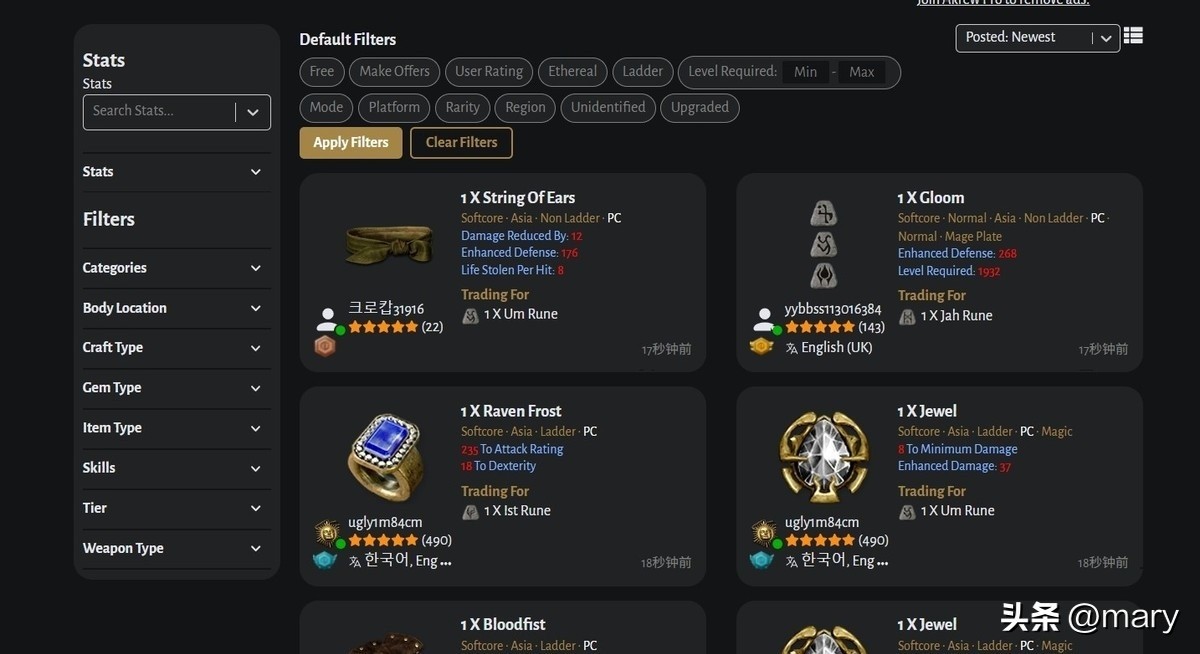This screenshot has width=1200, height=654.
Task: Toggle the Ladder filter chip
Action: coord(642,72)
